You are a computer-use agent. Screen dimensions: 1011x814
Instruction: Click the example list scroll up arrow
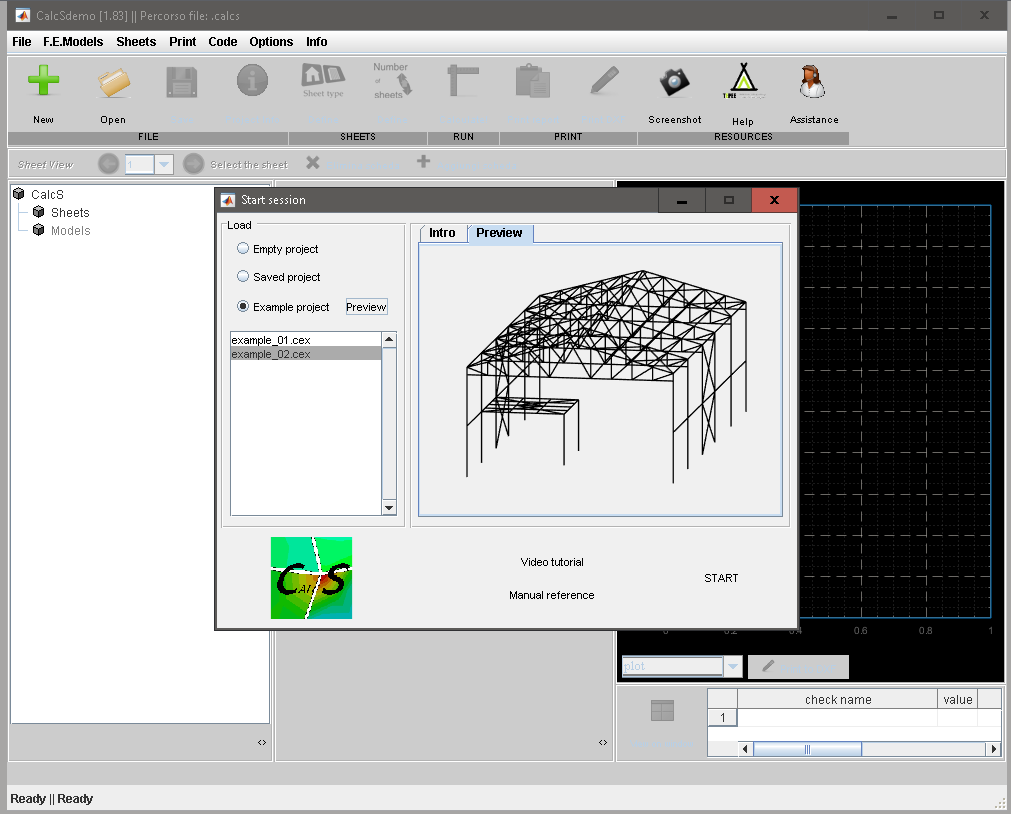[x=389, y=339]
